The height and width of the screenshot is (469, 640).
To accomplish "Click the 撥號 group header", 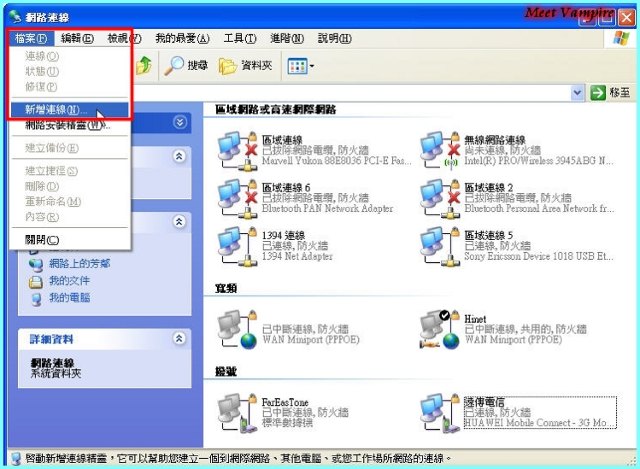I will coord(226,371).
